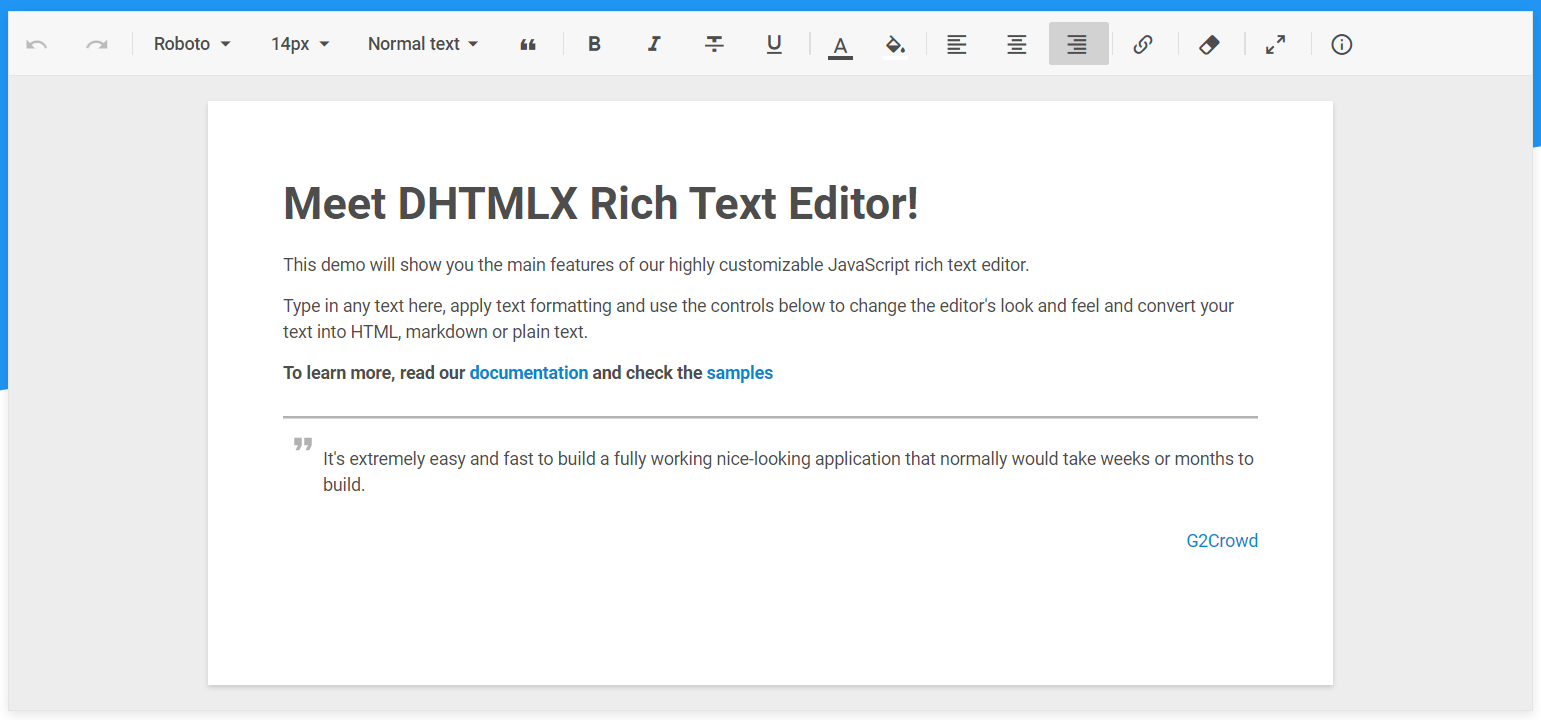Apply blockquote formatting with quote icon
Viewport: 1541px width, 720px height.
(x=528, y=44)
